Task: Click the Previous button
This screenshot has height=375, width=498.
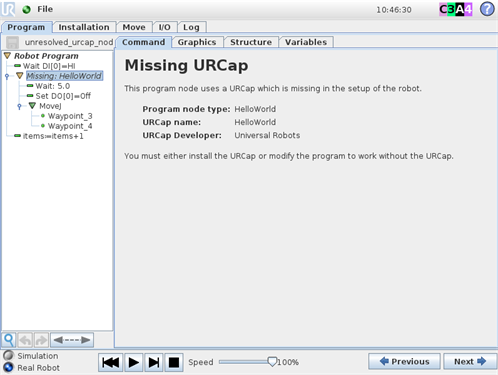Action: click(x=404, y=362)
